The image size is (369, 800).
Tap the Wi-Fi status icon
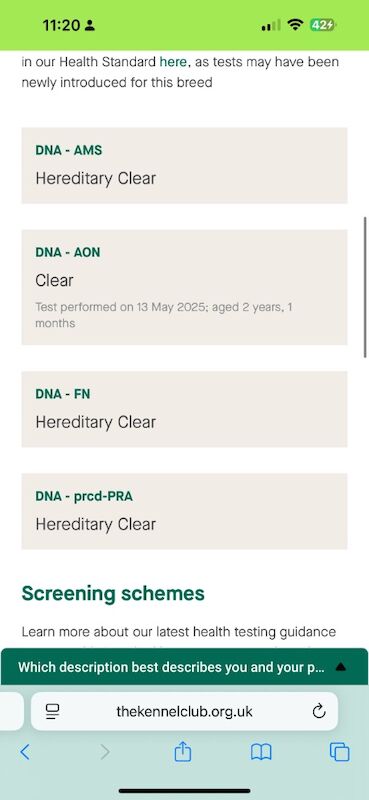pos(295,25)
